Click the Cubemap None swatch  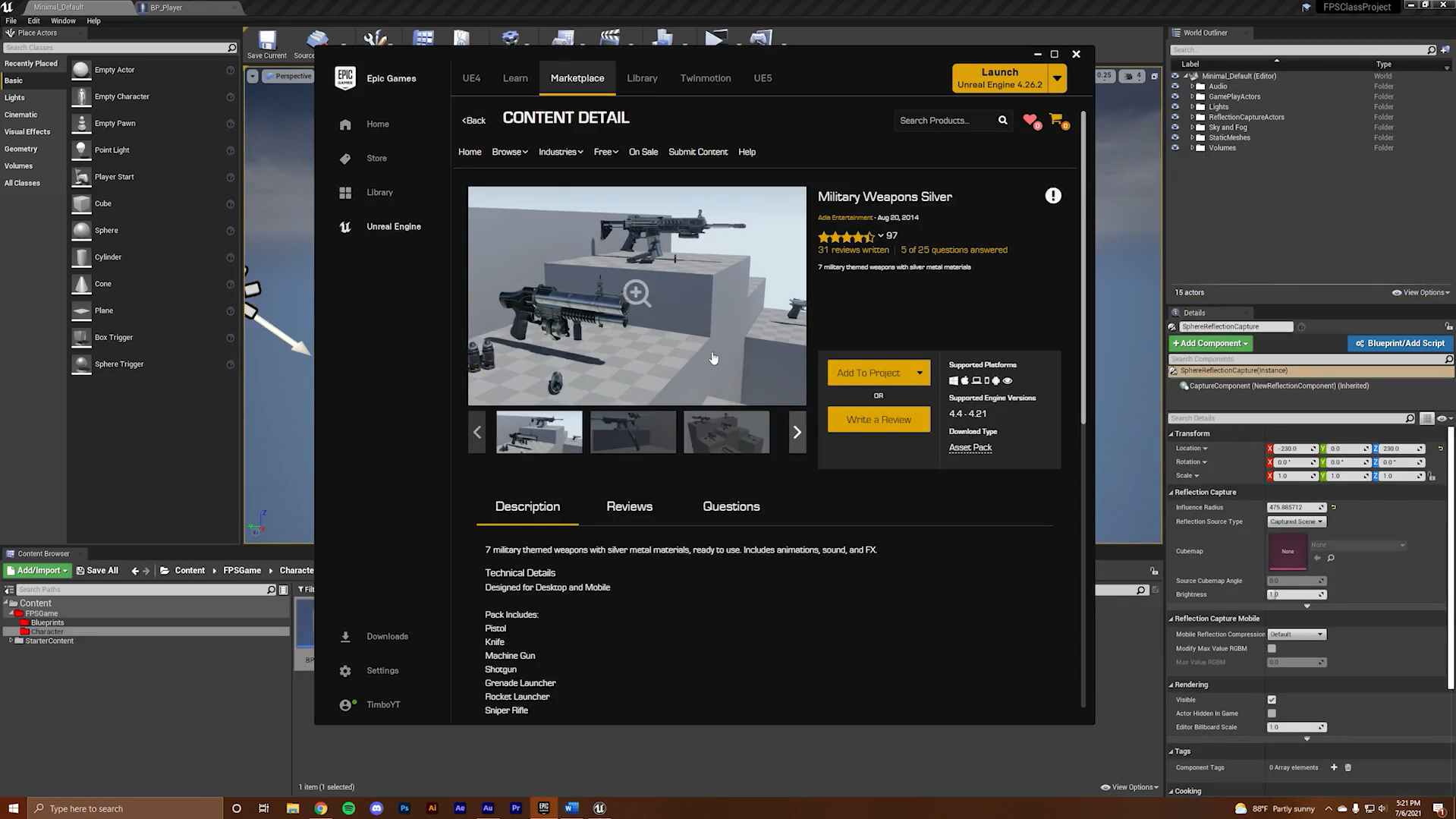[x=1287, y=552]
